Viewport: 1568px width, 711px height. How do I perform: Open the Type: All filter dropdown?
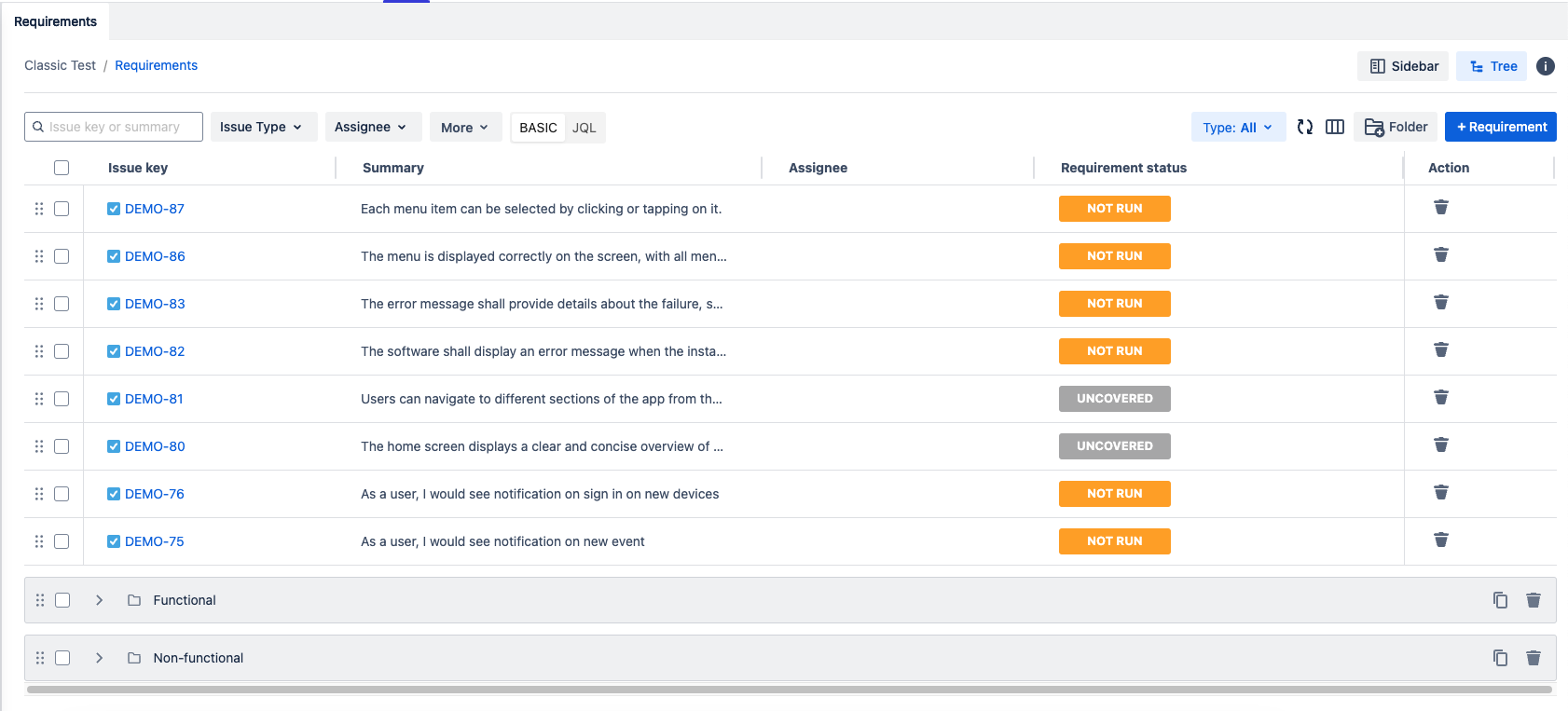pos(1237,128)
